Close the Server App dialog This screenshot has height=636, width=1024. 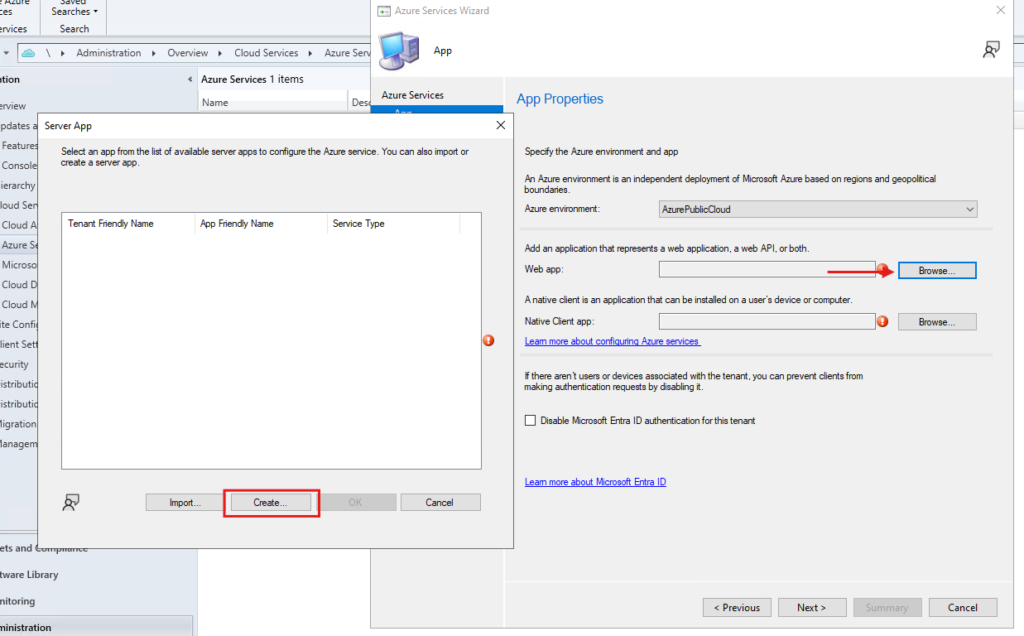500,126
